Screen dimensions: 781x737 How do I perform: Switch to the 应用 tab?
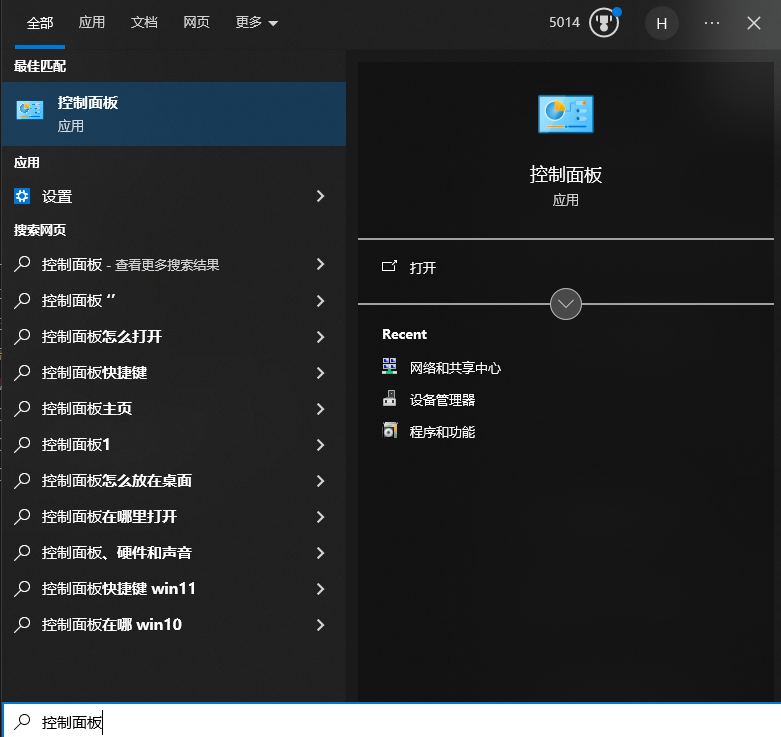(92, 22)
